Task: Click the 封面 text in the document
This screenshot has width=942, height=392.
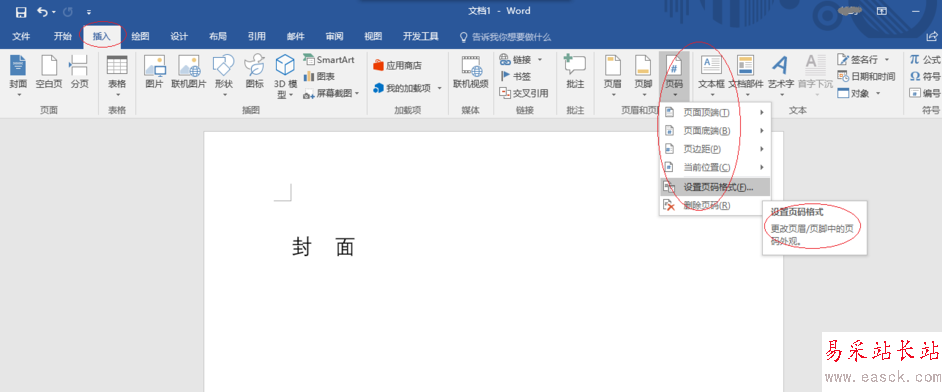Action: coord(324,247)
